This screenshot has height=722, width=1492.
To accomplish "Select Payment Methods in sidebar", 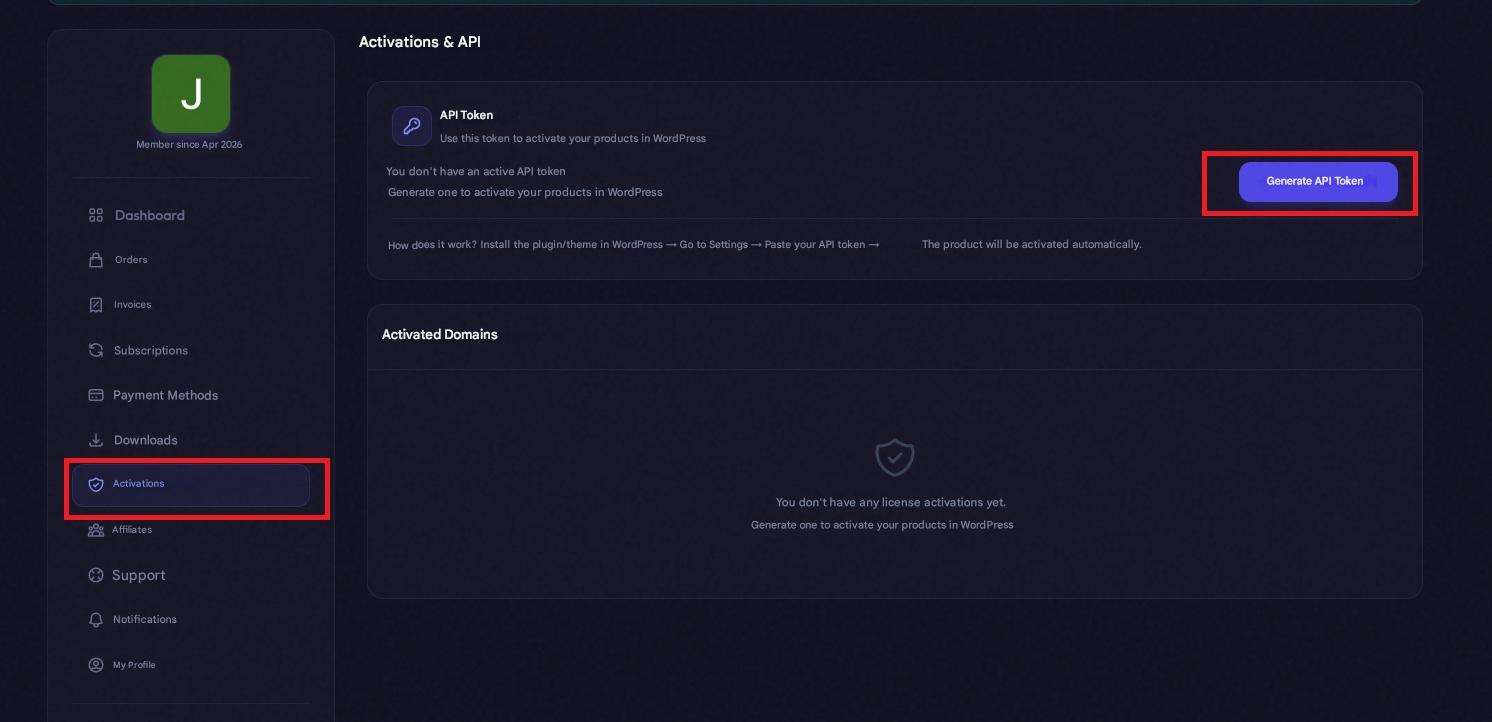I will pos(165,395).
